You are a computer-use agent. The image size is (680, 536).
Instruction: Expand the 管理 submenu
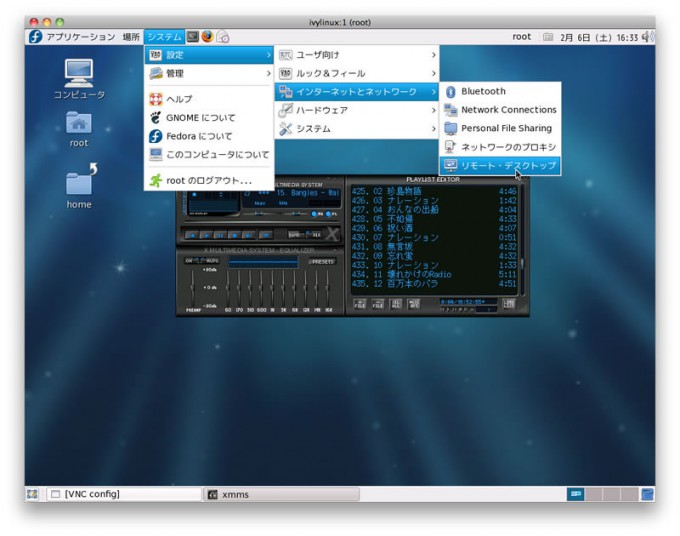pyautogui.click(x=209, y=73)
